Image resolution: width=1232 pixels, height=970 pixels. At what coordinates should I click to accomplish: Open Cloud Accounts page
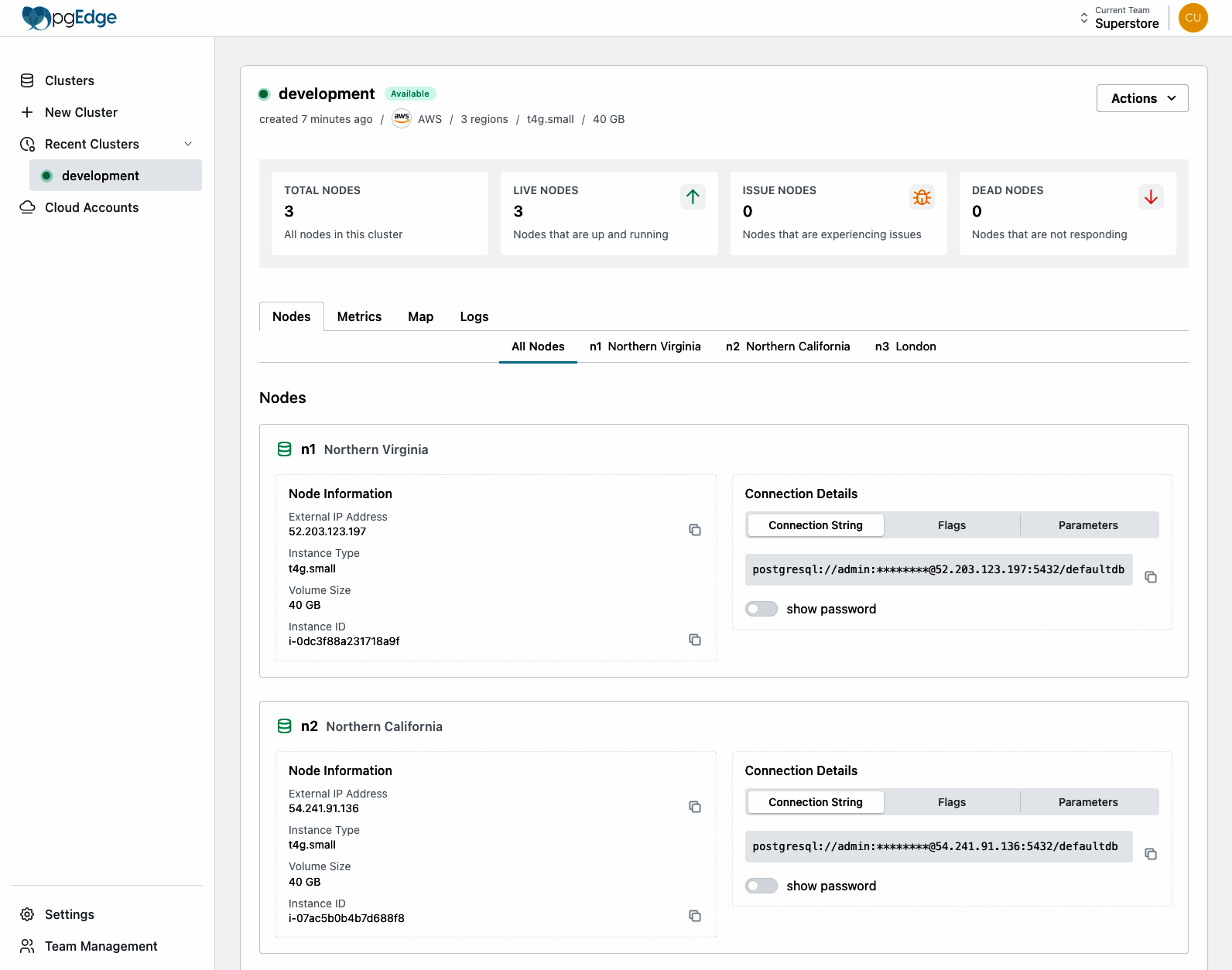[91, 207]
